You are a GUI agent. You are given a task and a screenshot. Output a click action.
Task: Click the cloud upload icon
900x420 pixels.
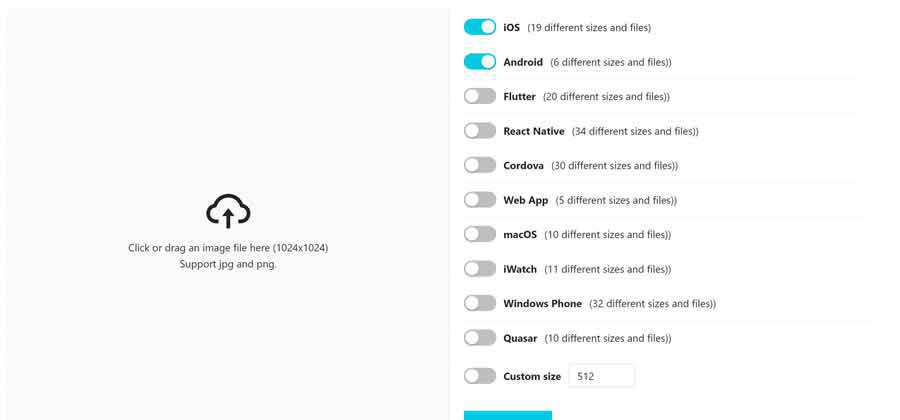228,211
